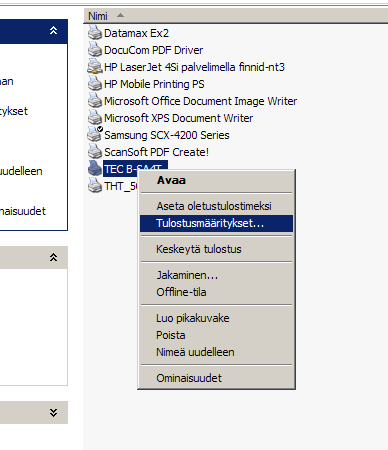This screenshot has width=388, height=450.
Task: Collapse the top blue task pane section
Action: click(53, 31)
